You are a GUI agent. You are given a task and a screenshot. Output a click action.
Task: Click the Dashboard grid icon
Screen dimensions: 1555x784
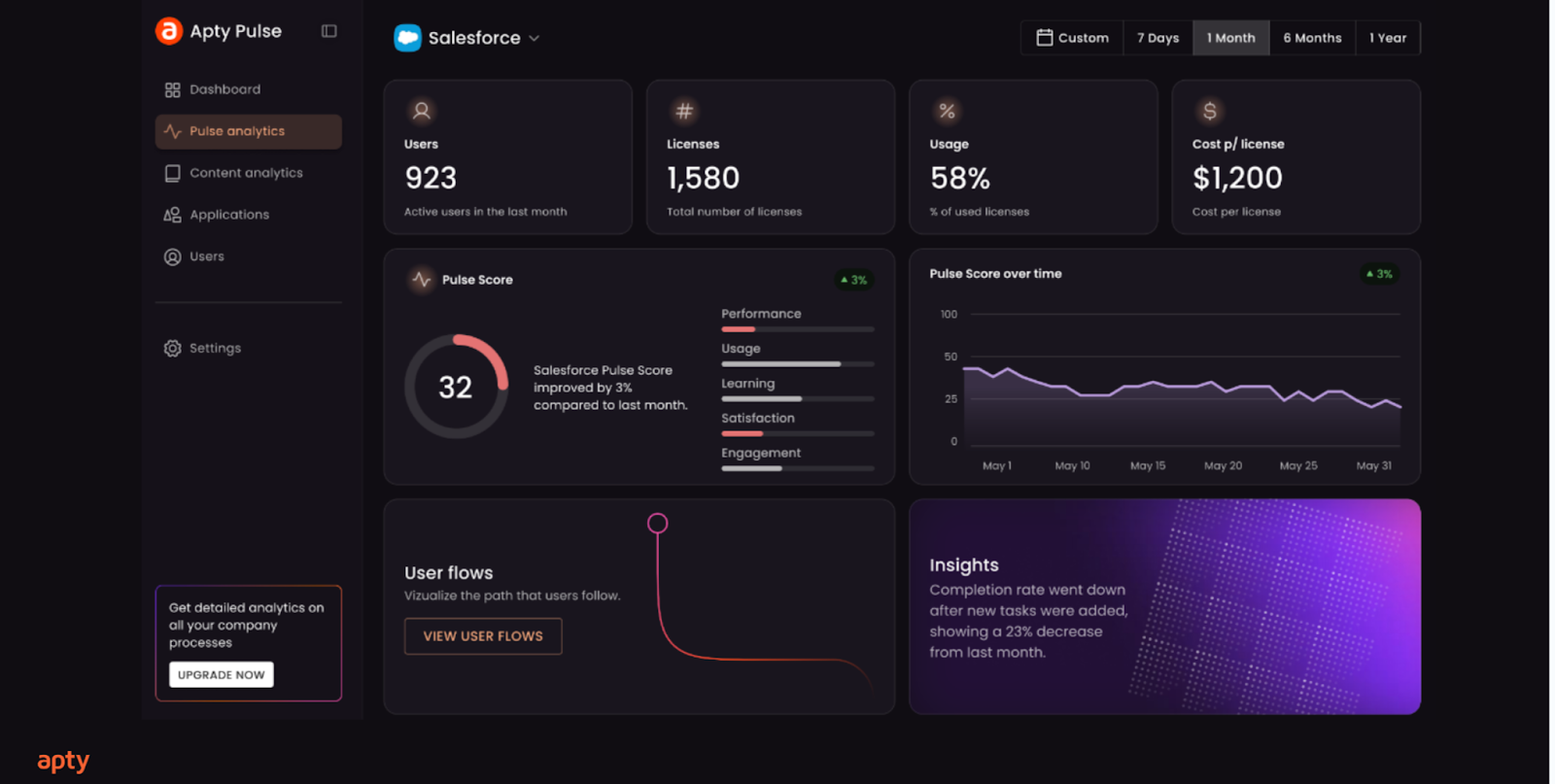[x=173, y=89]
